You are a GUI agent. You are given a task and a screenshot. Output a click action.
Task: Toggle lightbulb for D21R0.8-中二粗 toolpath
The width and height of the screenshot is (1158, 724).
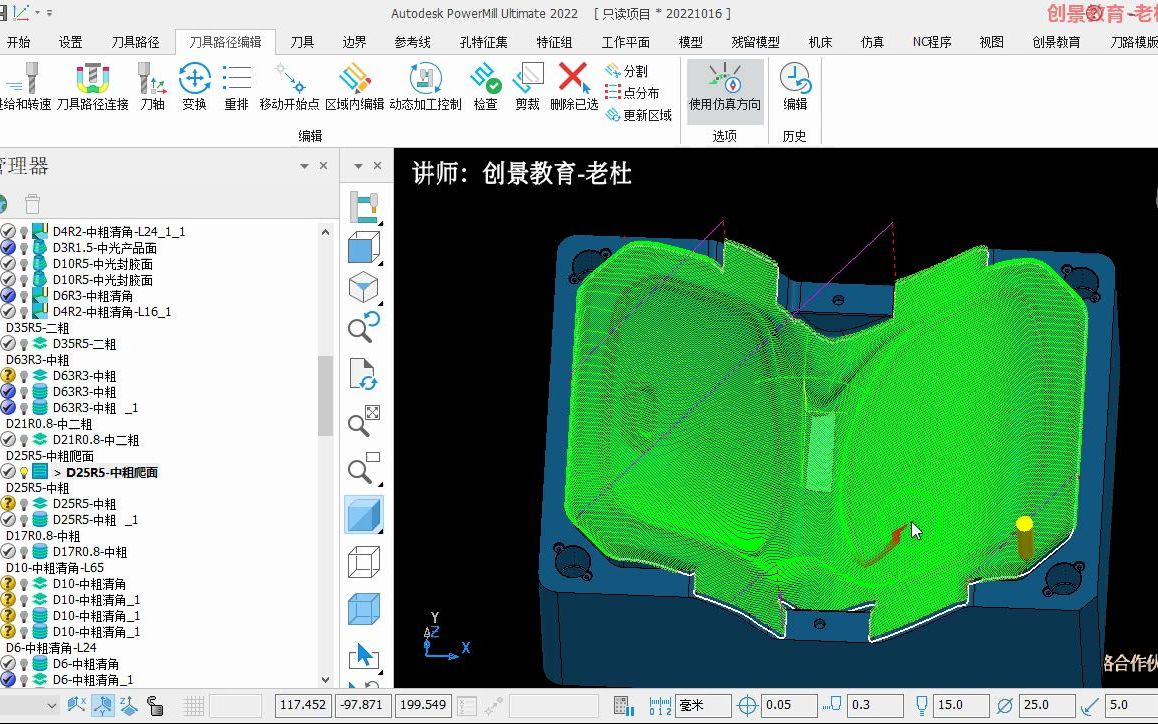coord(24,440)
